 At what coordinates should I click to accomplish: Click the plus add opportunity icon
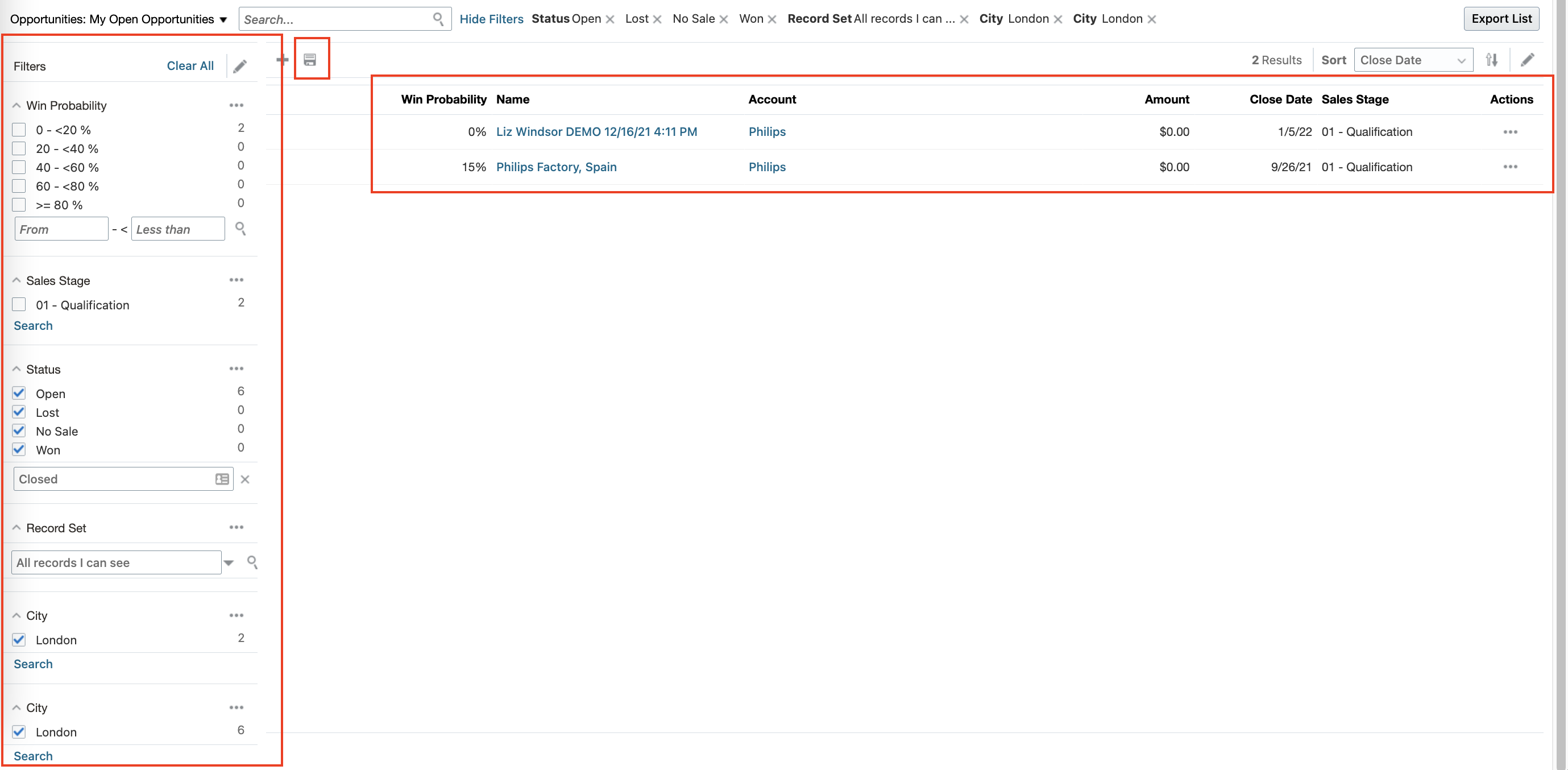(282, 60)
